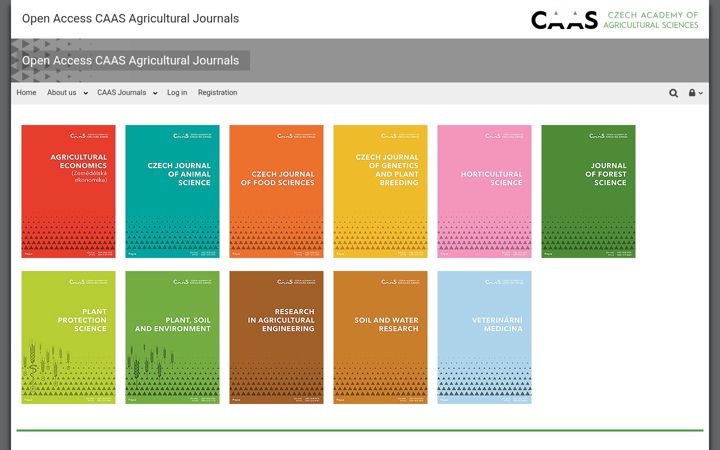Expand the About us dropdown arrow
This screenshot has height=450, width=720.
[85, 93]
